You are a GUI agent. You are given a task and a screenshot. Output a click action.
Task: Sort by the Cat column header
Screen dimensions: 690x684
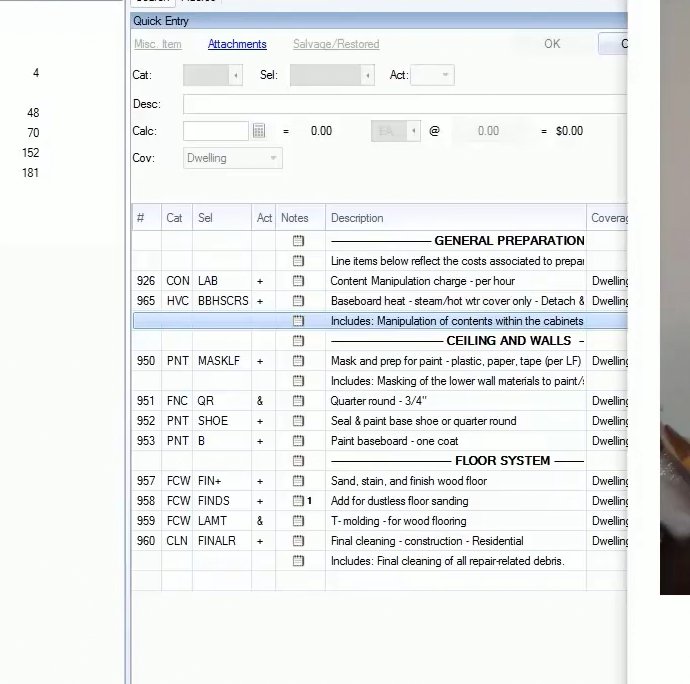[x=177, y=218]
